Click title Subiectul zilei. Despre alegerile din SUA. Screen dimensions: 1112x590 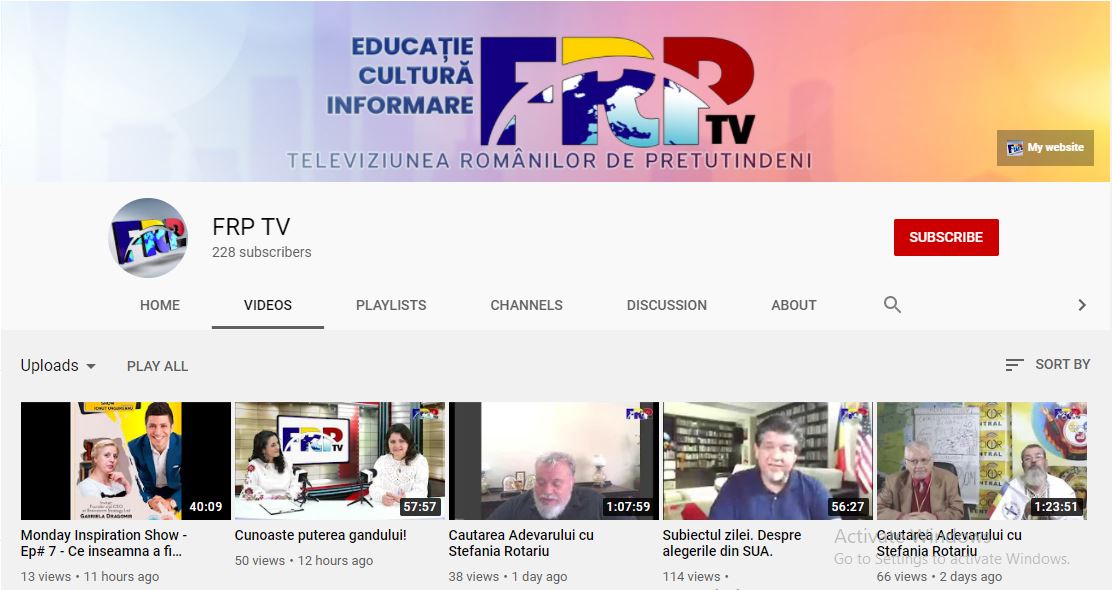point(732,543)
